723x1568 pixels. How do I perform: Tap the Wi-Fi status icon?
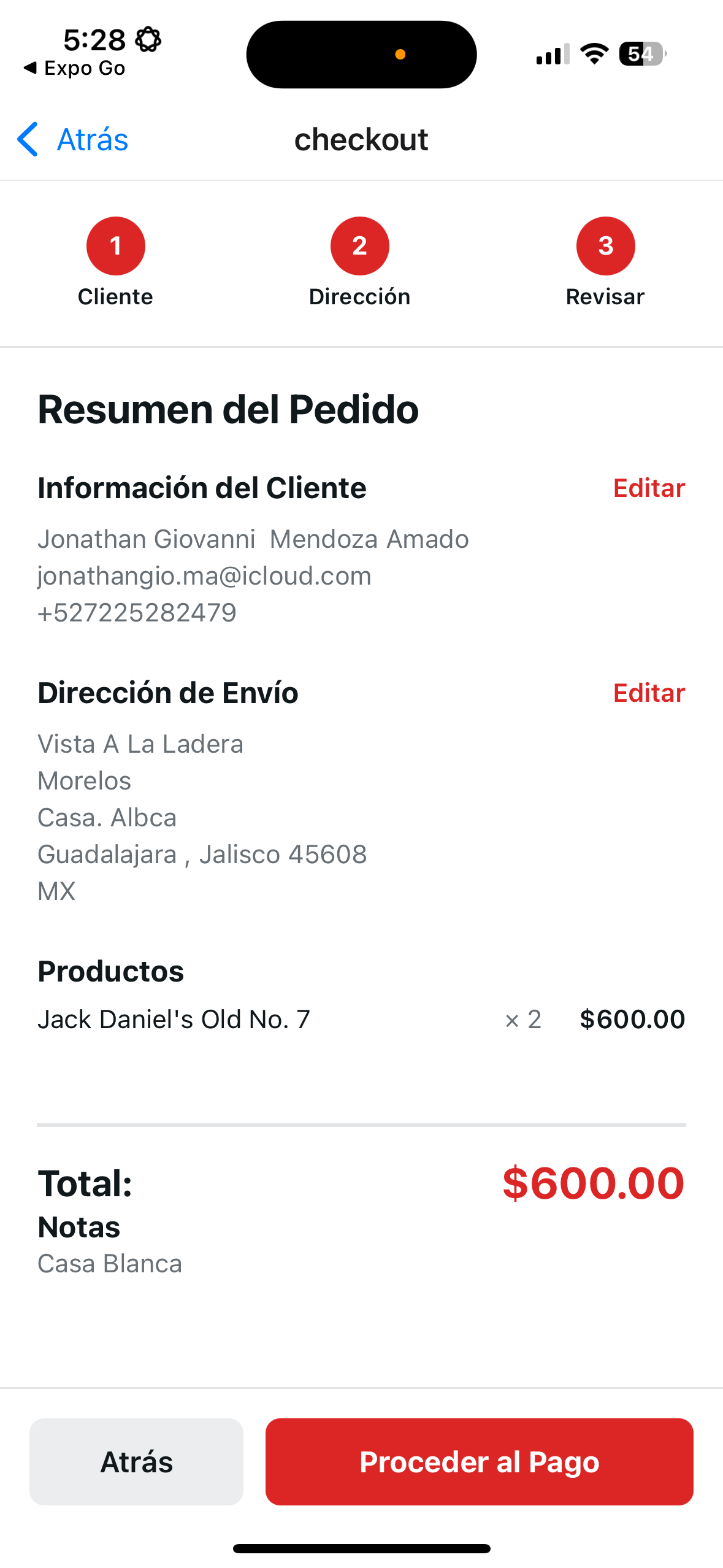click(x=594, y=54)
